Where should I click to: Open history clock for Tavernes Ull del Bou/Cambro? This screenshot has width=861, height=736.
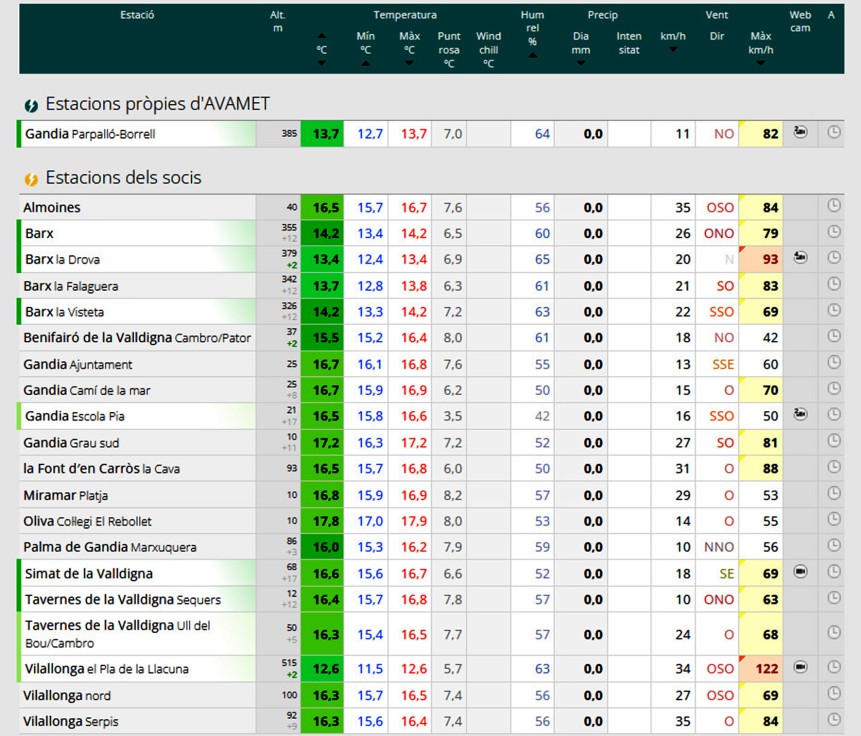(x=834, y=632)
